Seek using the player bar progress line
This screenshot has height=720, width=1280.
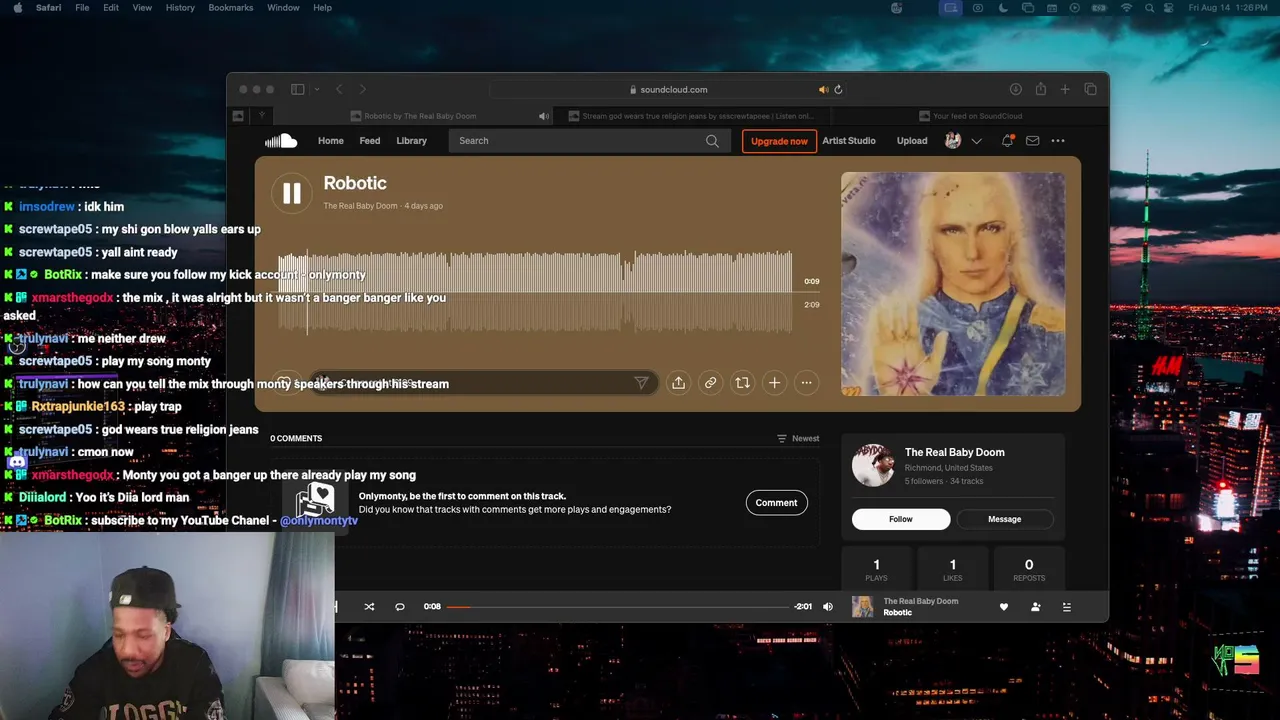618,607
